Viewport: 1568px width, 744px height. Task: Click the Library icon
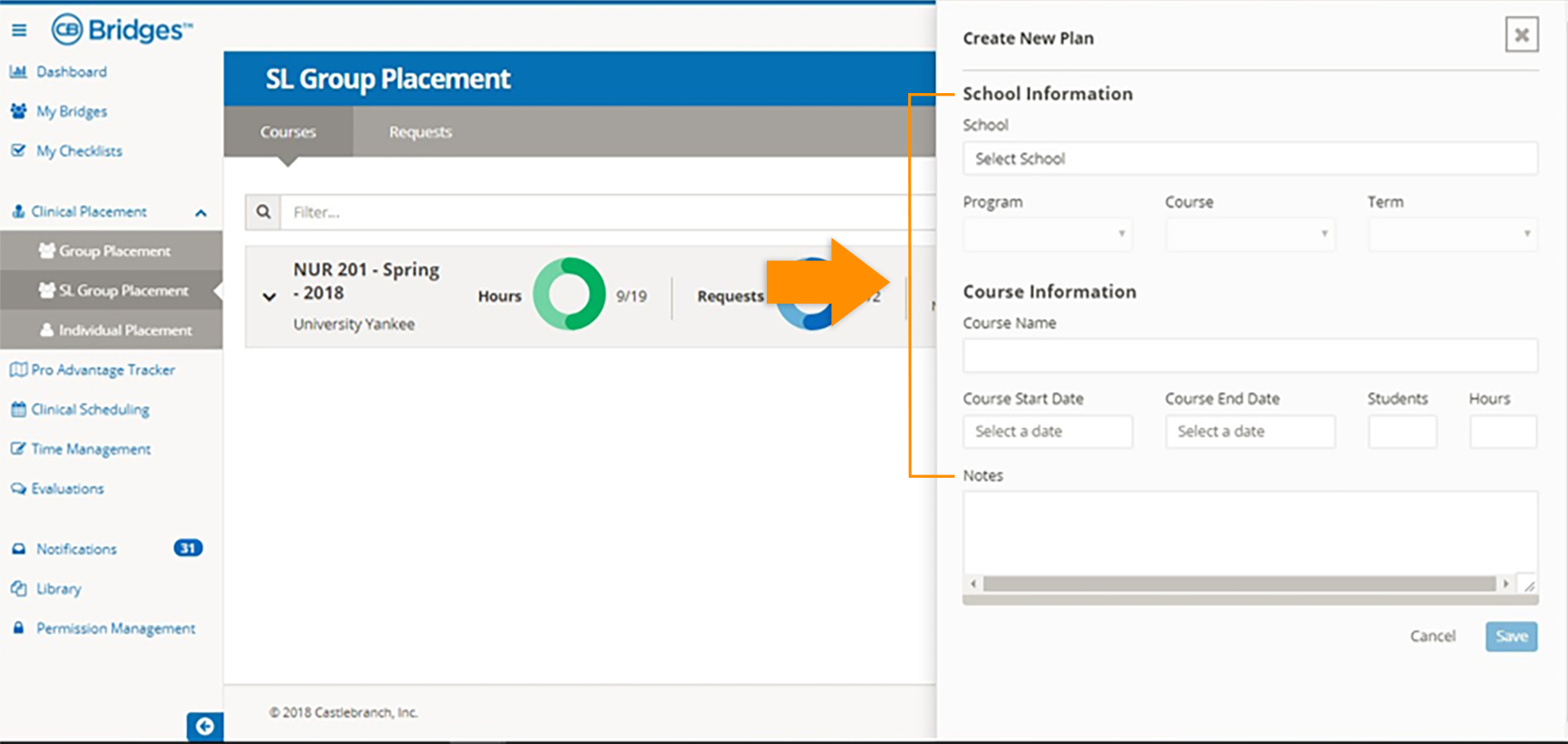[x=18, y=588]
